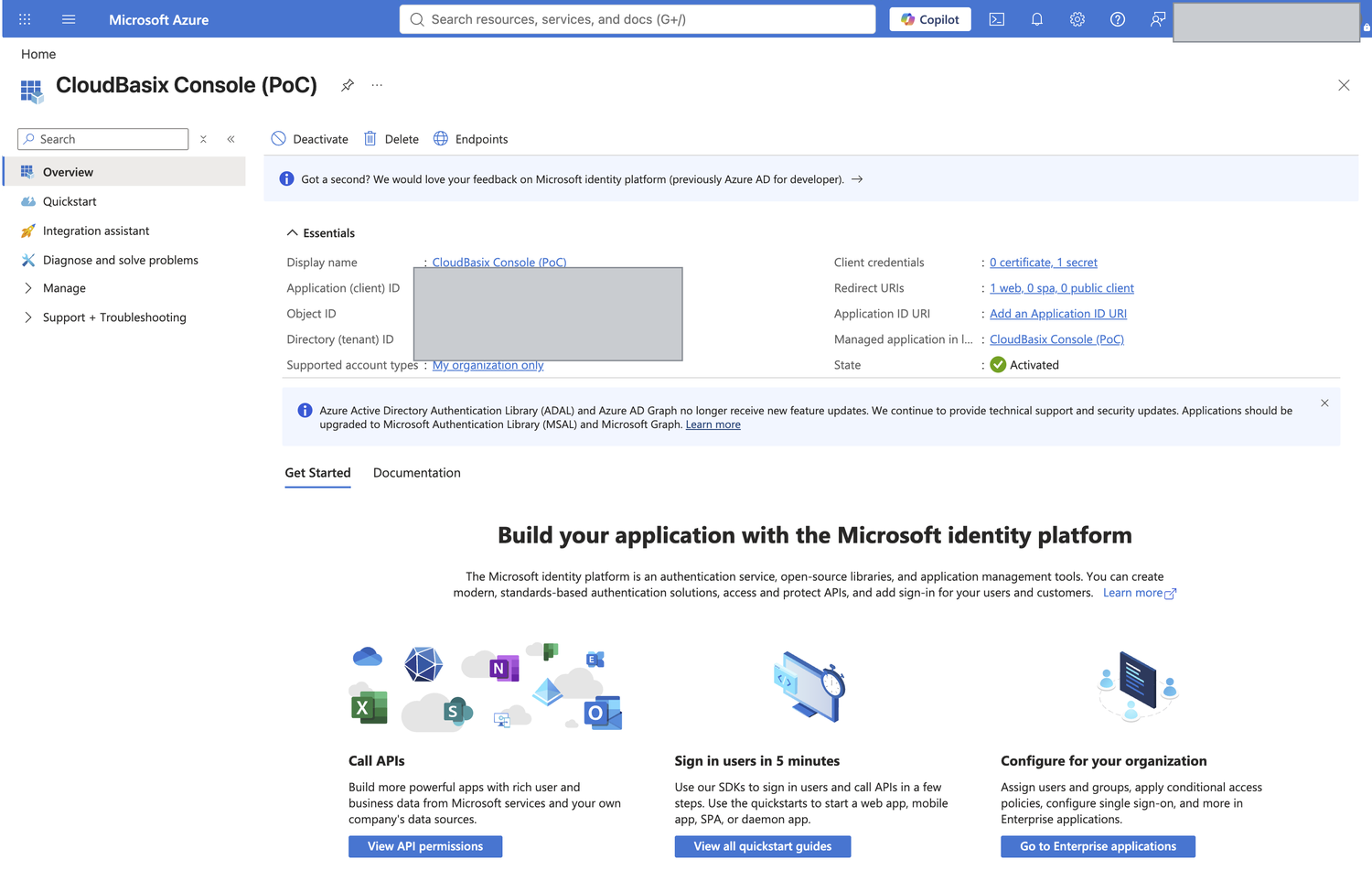Click Add an Application ID URI
The width and height of the screenshot is (1372, 870).
[1058, 314]
